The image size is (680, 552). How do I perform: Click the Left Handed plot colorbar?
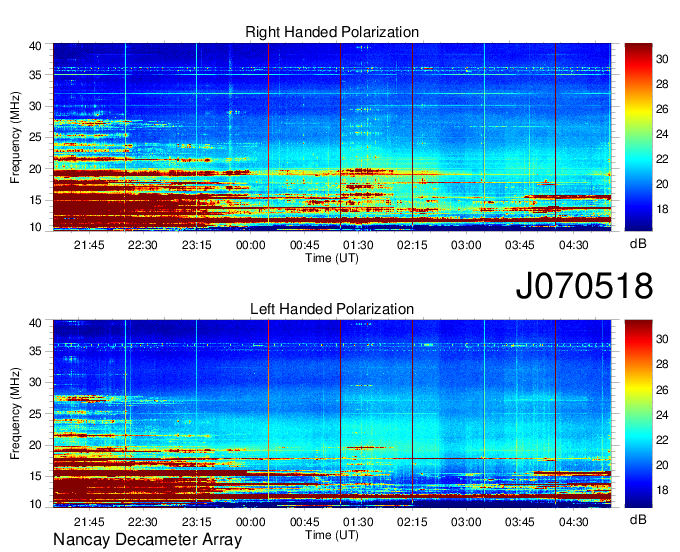638,414
